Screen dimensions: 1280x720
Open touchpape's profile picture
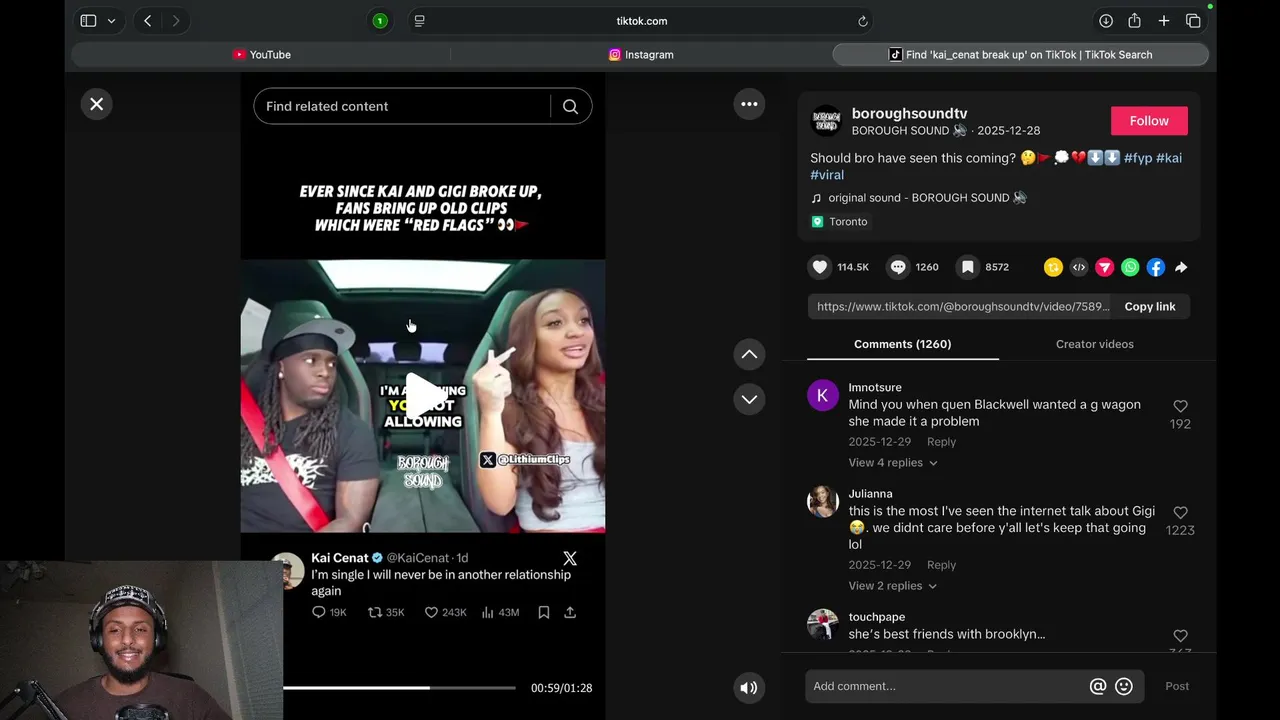click(x=823, y=625)
